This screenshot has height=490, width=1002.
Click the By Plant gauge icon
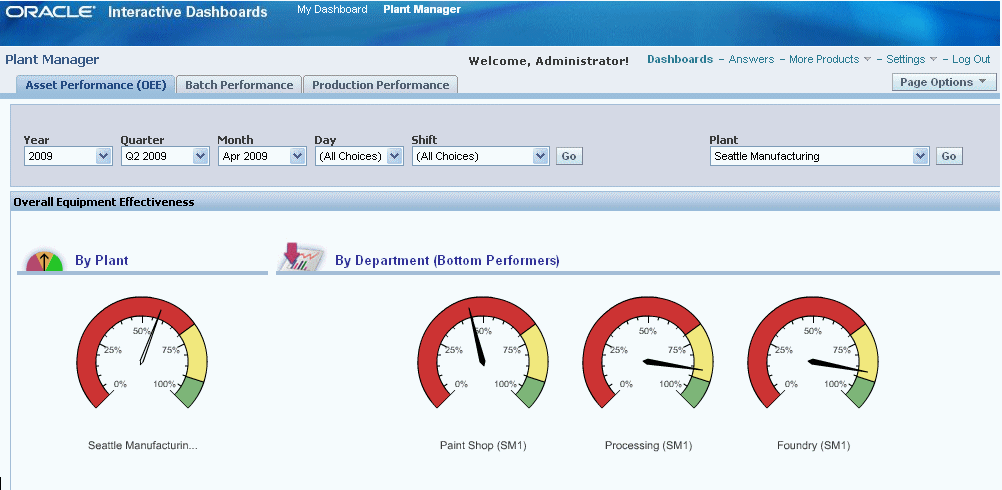[45, 261]
